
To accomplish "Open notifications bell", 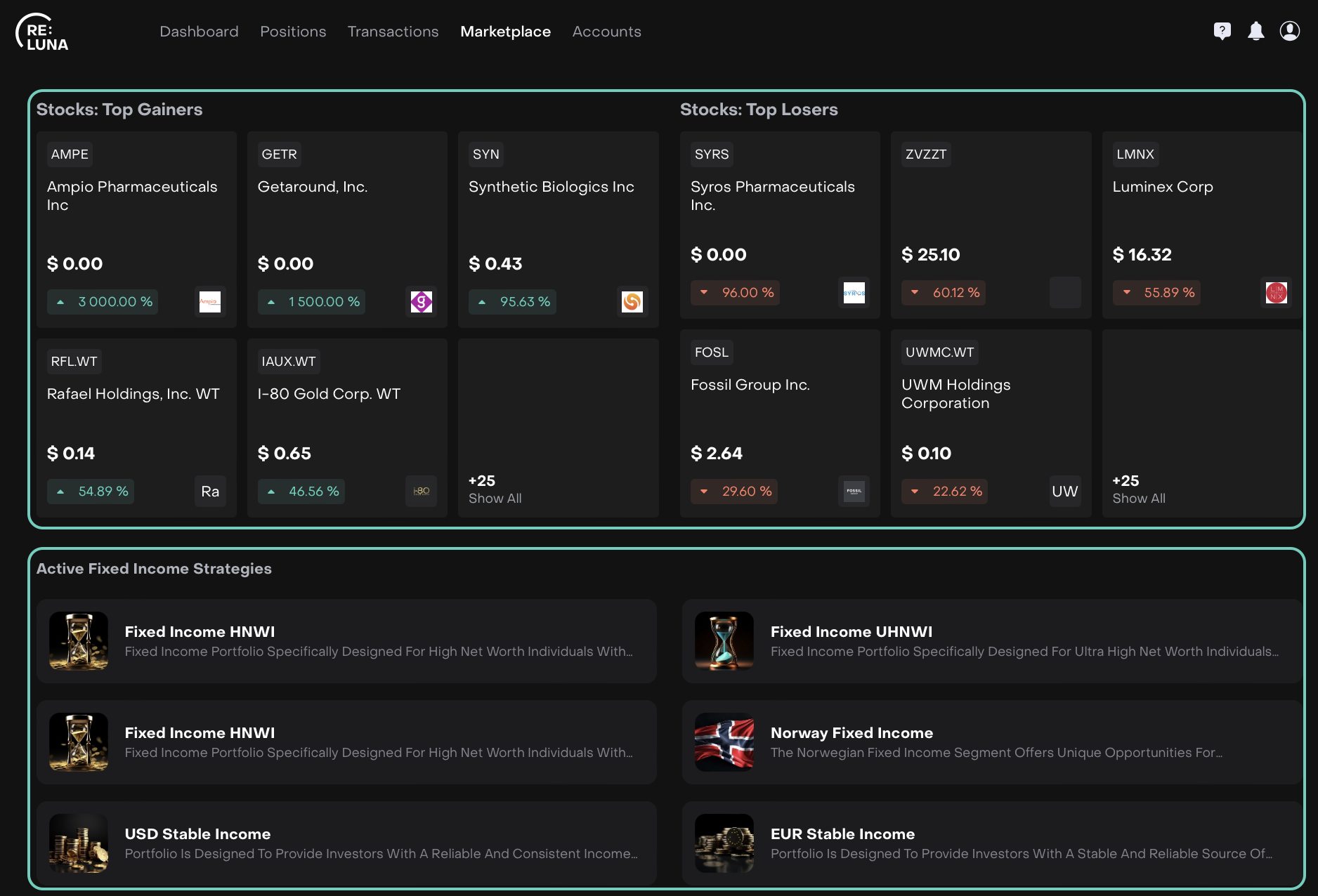I will click(1255, 31).
